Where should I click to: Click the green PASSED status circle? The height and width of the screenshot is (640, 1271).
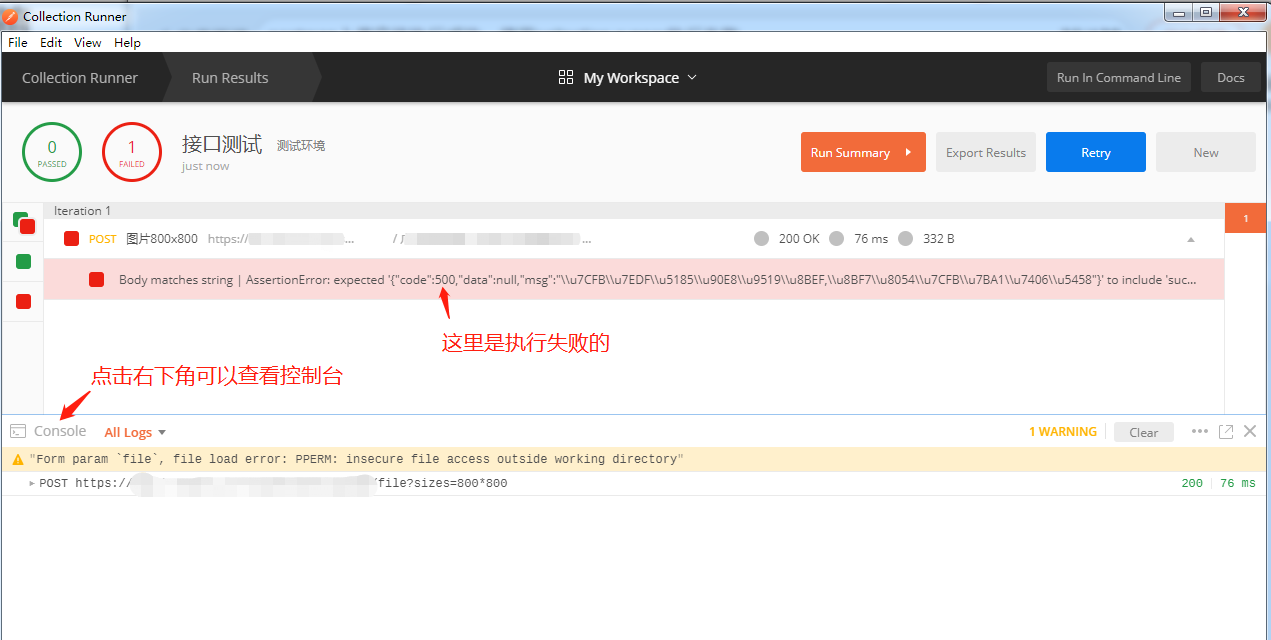click(x=51, y=152)
